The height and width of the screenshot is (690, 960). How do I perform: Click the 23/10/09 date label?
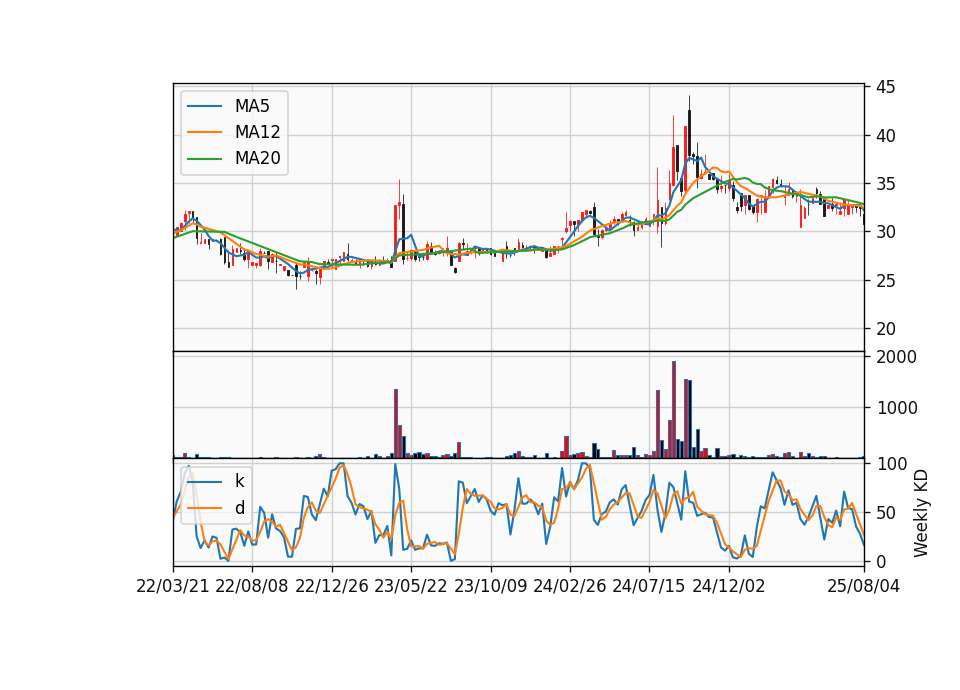click(490, 586)
